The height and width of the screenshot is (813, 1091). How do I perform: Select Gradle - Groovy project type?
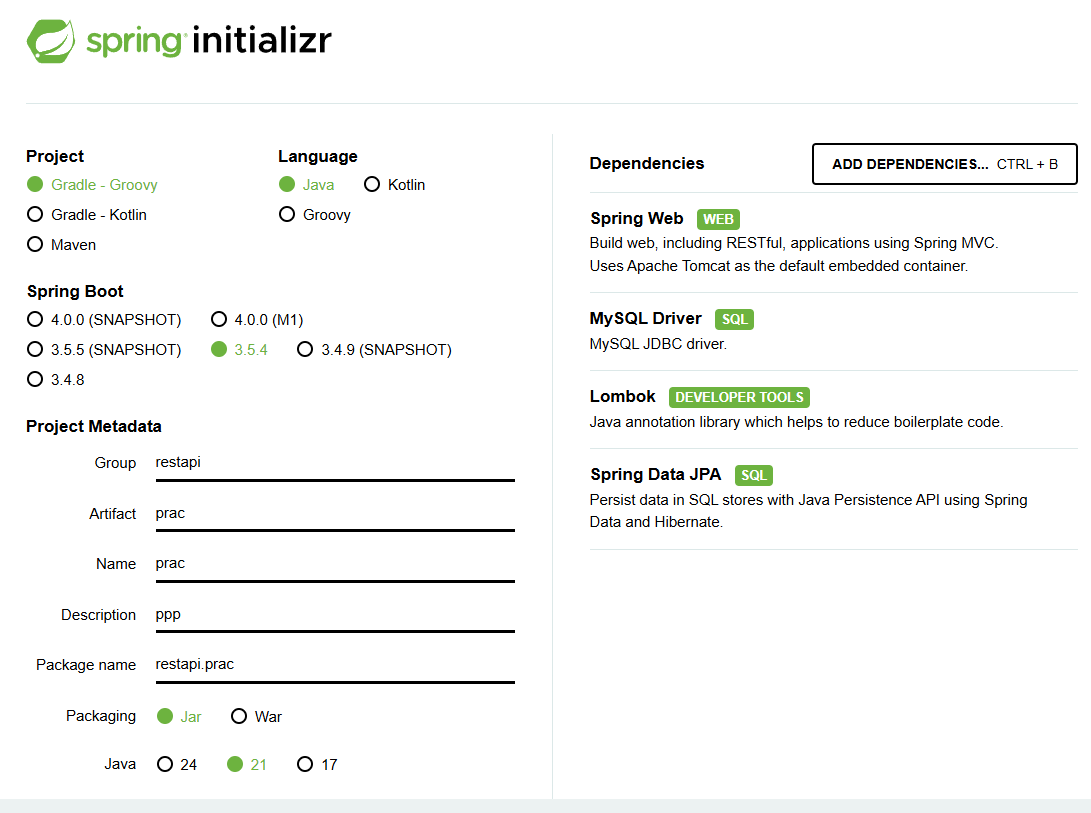point(93,184)
